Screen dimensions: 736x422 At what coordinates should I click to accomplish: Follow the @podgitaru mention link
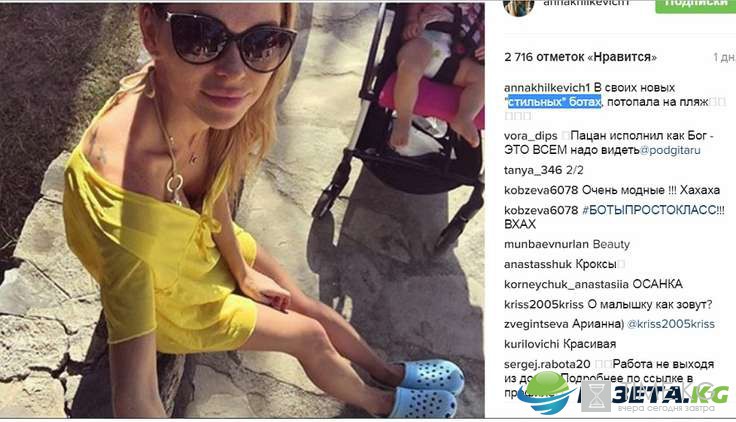click(670, 150)
